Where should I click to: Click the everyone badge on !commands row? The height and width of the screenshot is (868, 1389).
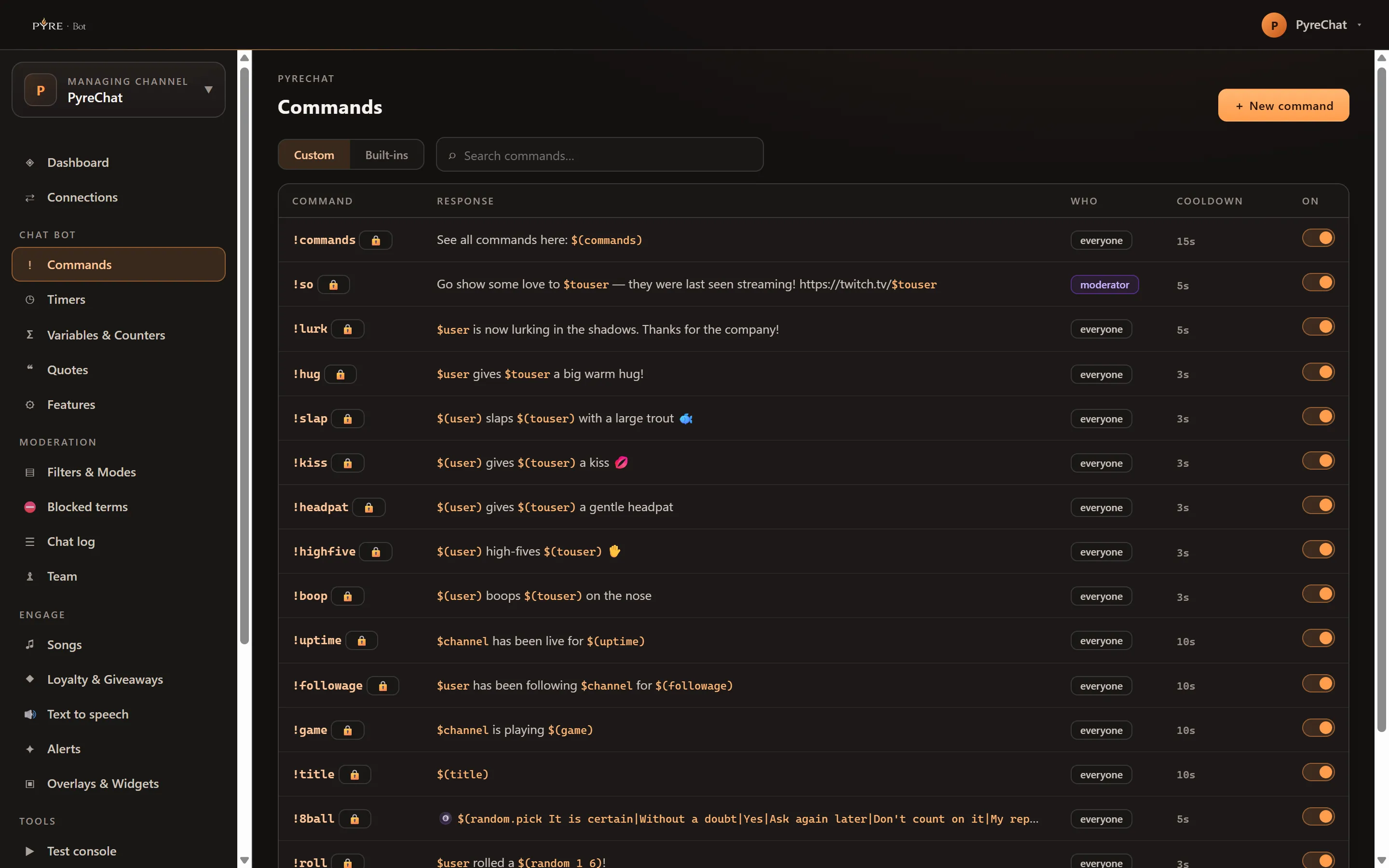click(1101, 241)
